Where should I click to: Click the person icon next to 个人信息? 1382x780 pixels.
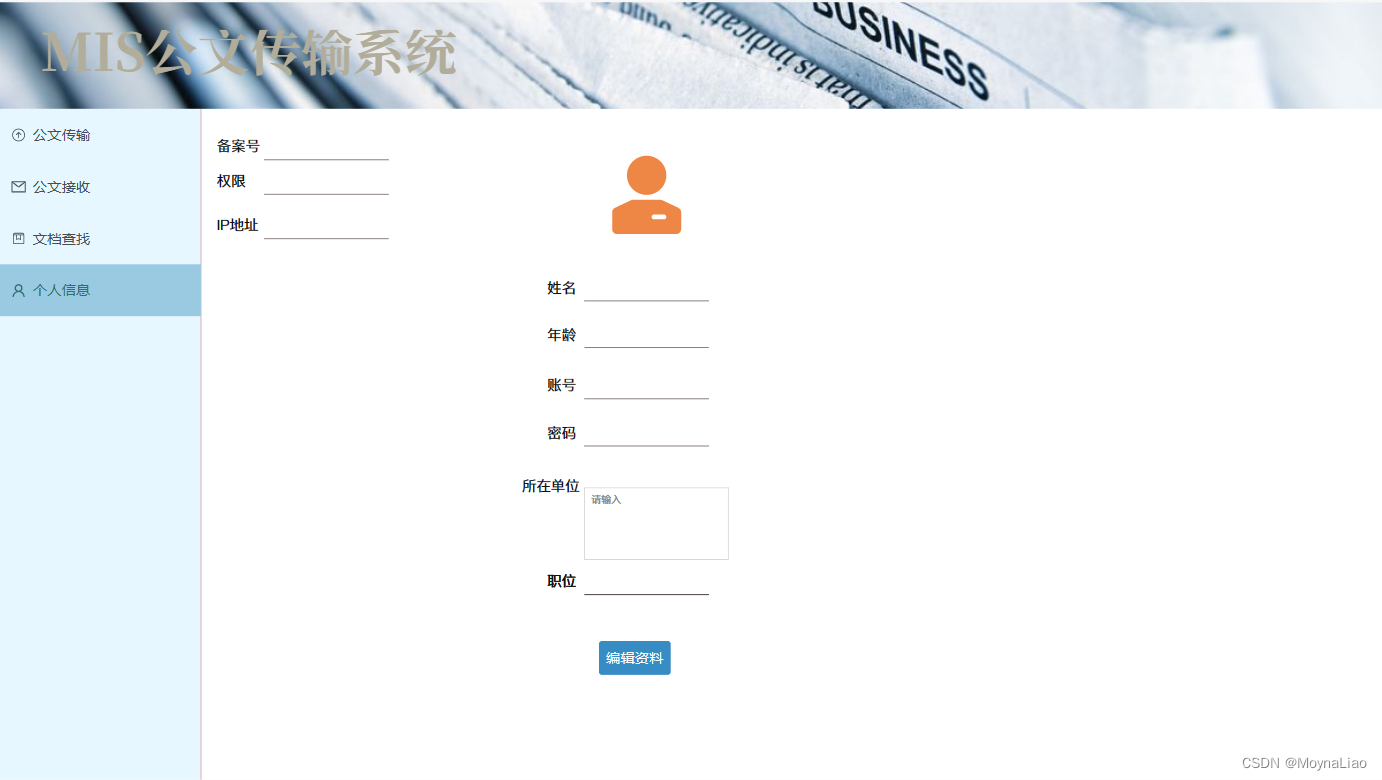point(17,290)
